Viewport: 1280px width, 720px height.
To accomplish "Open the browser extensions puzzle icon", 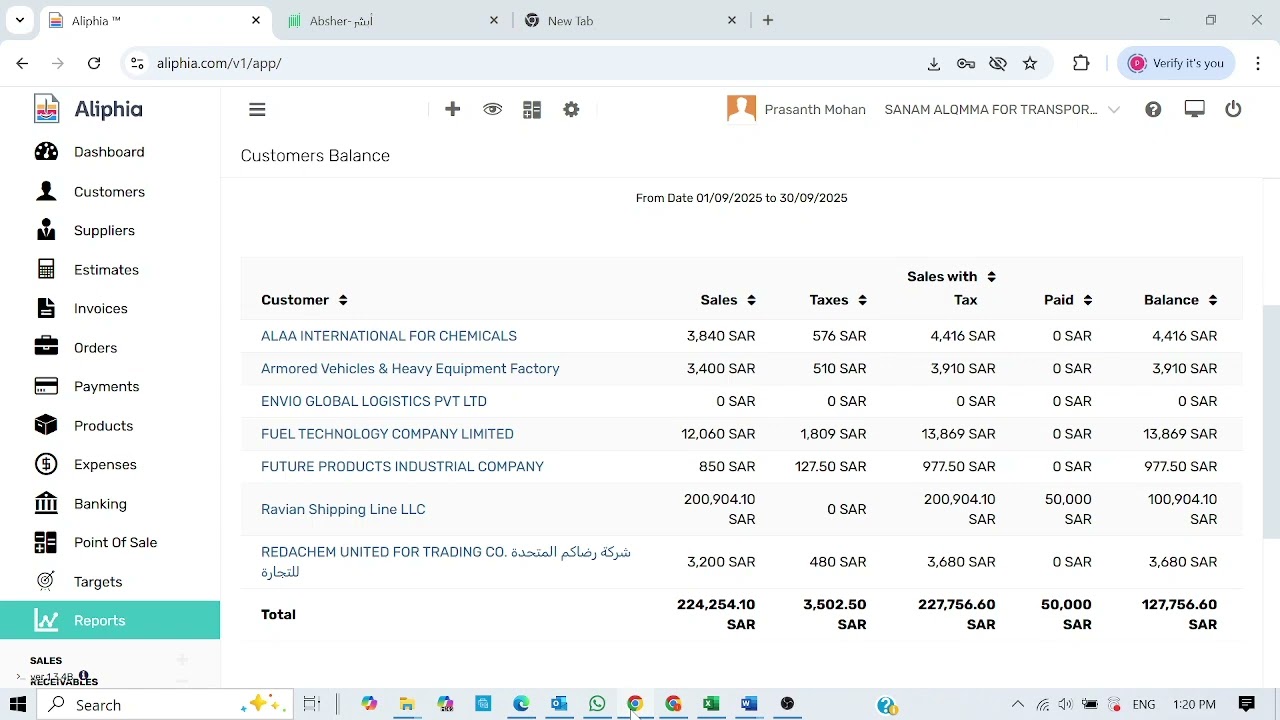I will (x=1081, y=63).
